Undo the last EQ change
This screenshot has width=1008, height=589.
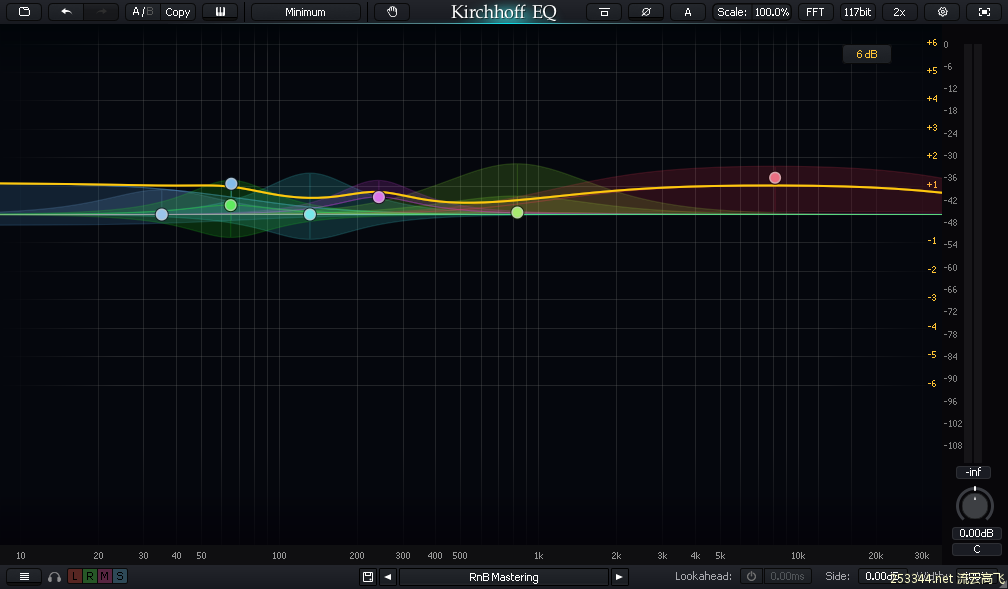(66, 12)
